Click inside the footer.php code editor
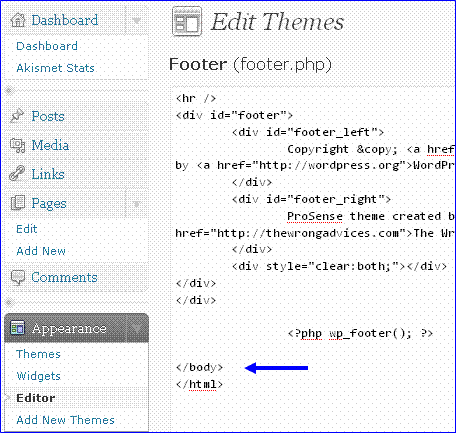Image resolution: width=456 pixels, height=433 pixels. tap(313, 258)
